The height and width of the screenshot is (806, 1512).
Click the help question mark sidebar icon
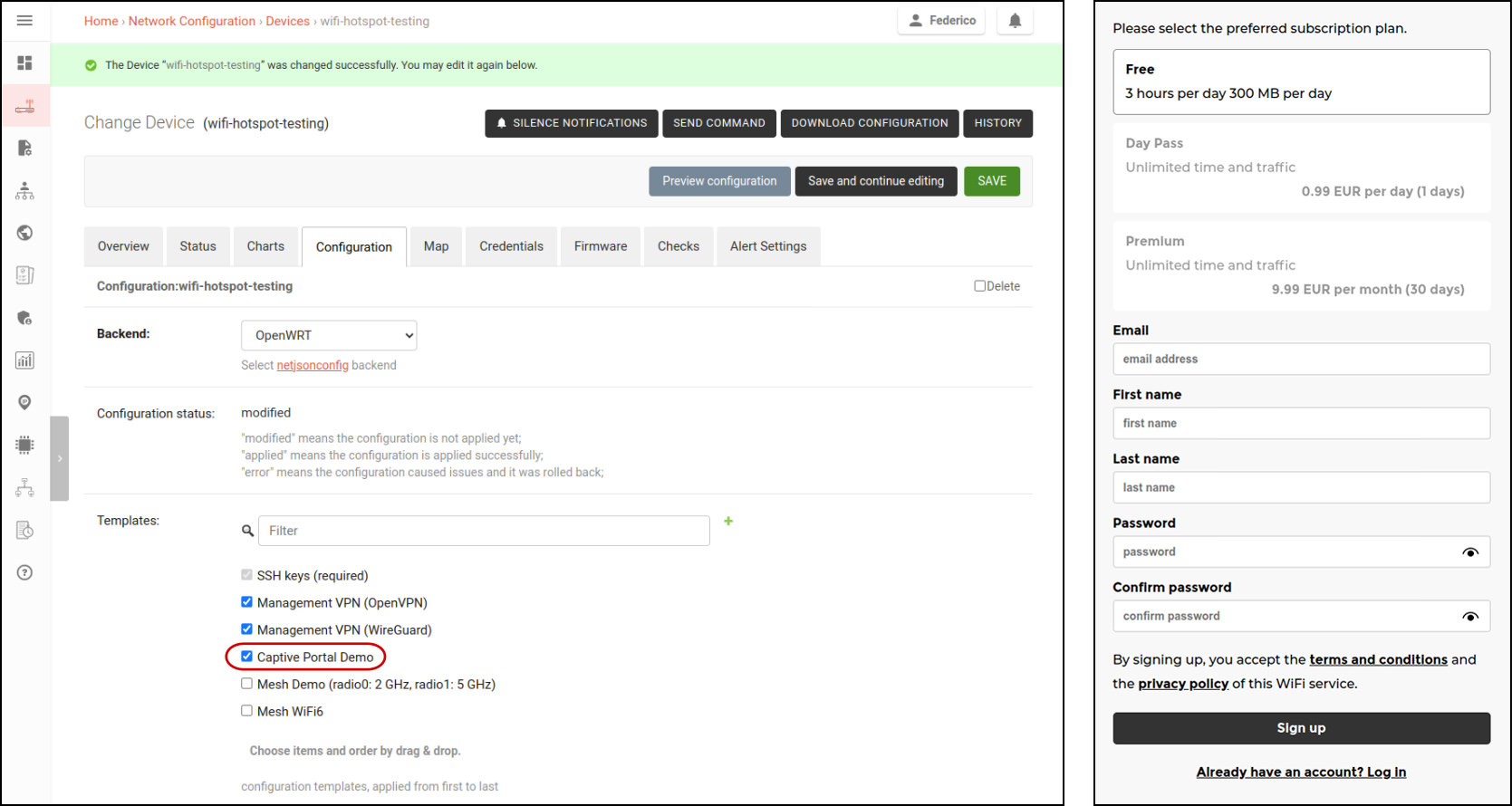(24, 572)
